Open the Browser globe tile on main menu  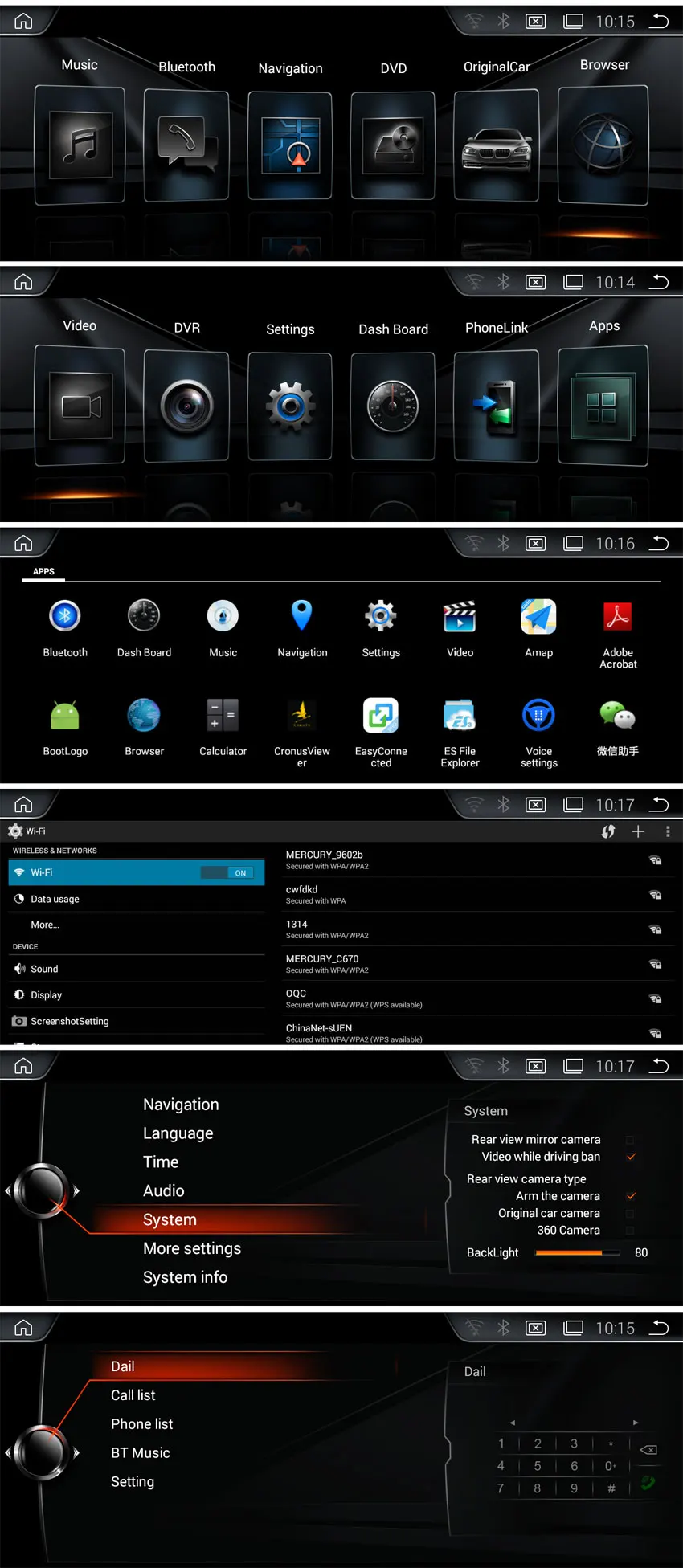pos(603,145)
